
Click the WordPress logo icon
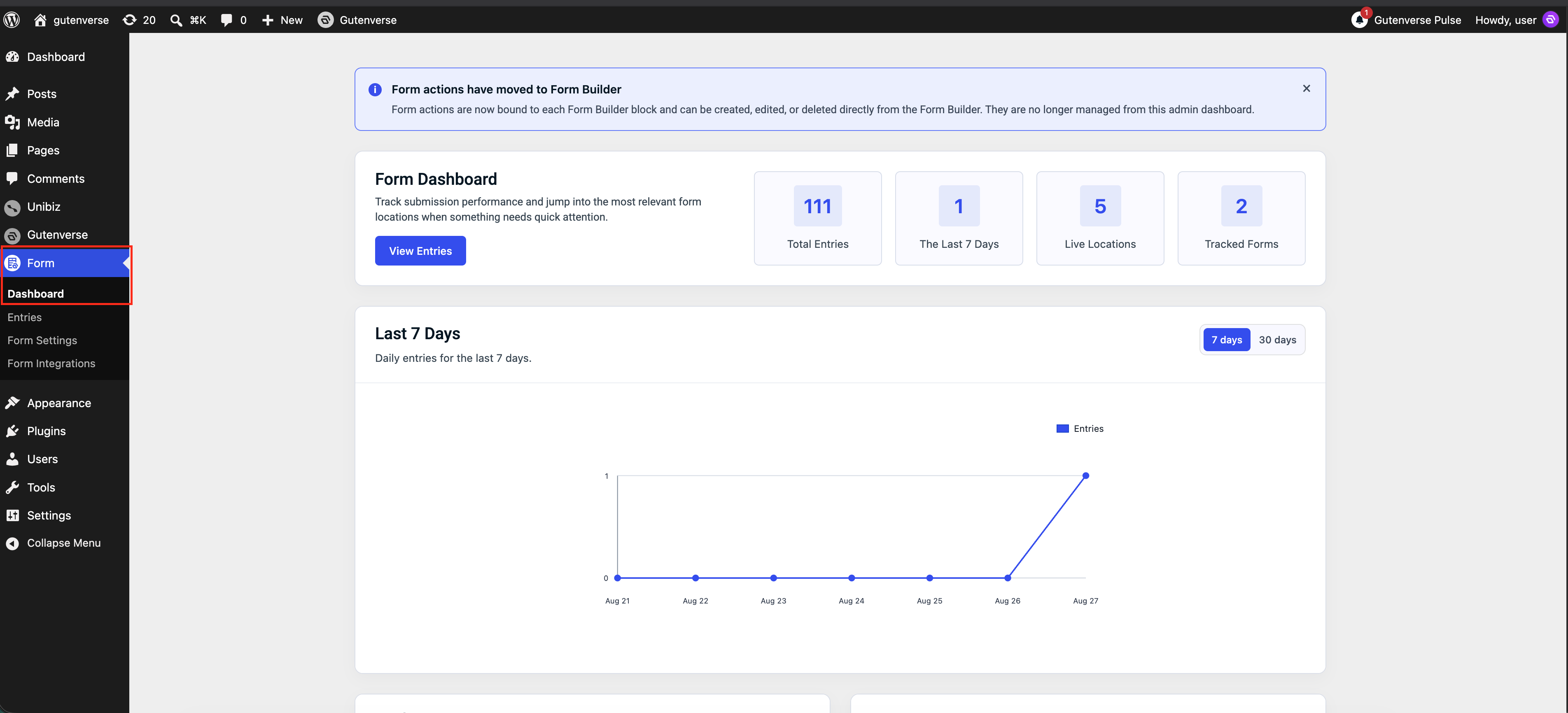[12, 20]
